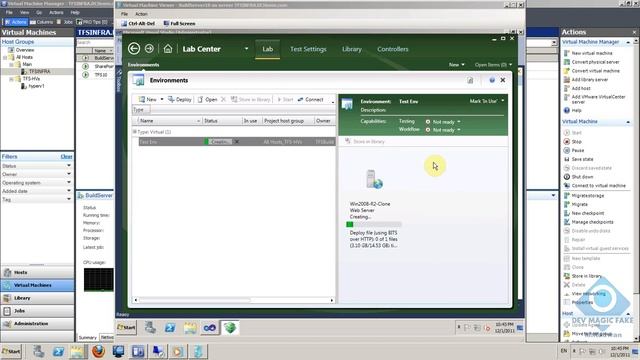Click Ctrl-Alt-Del in VM viewer
This screenshot has height=360, width=640.
coord(138,23)
